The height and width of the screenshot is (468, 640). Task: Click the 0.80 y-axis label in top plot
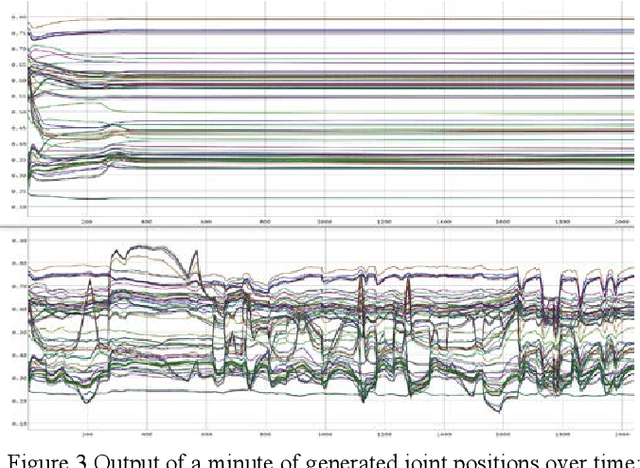click(19, 17)
